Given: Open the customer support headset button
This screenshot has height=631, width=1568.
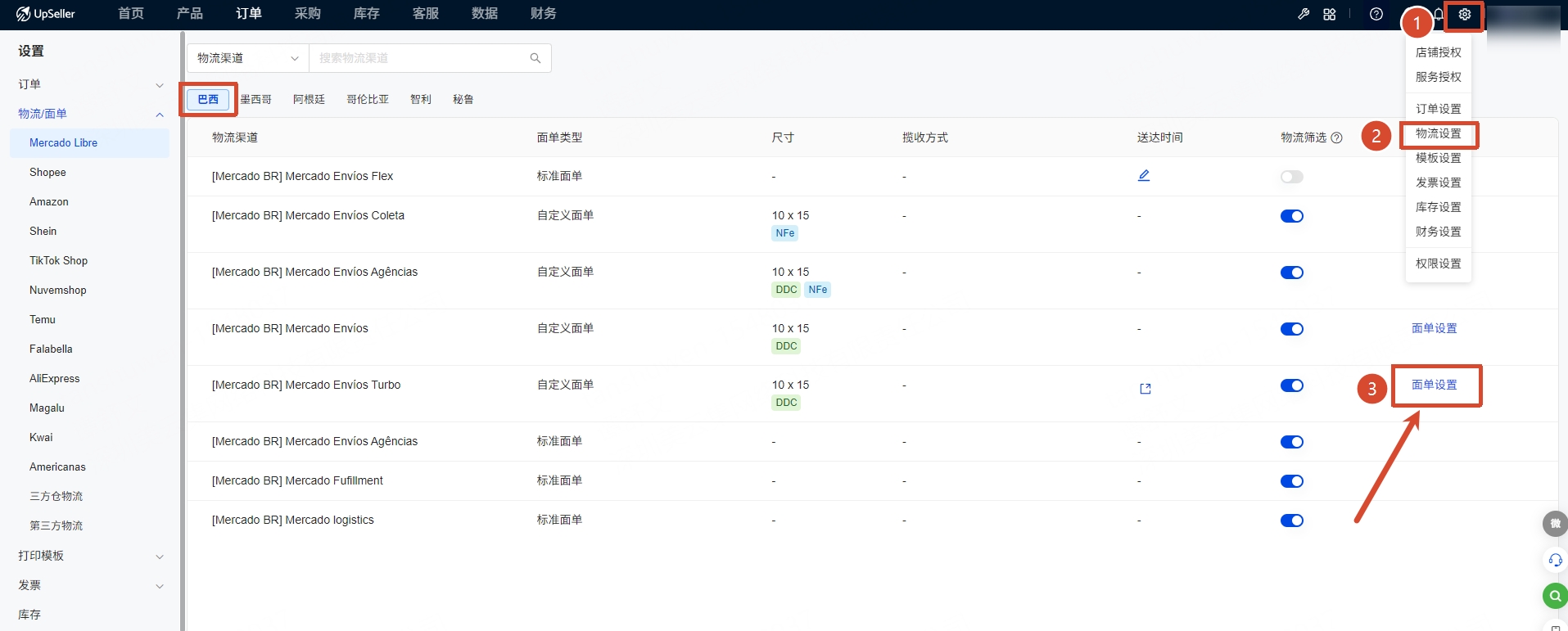Looking at the screenshot, I should [1555, 560].
